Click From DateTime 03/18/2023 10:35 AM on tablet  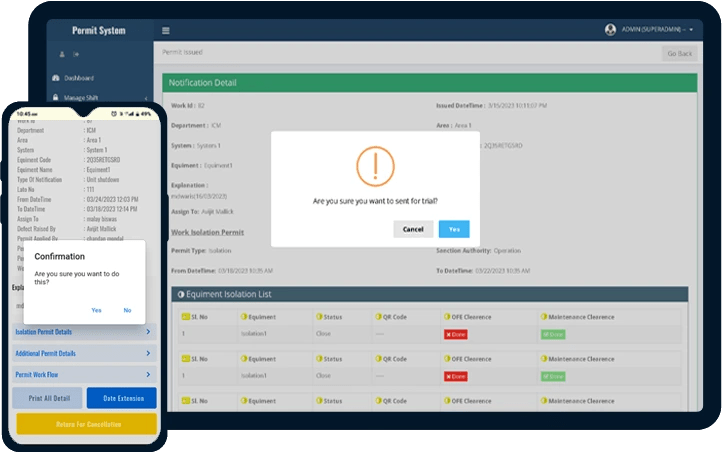tap(222, 271)
